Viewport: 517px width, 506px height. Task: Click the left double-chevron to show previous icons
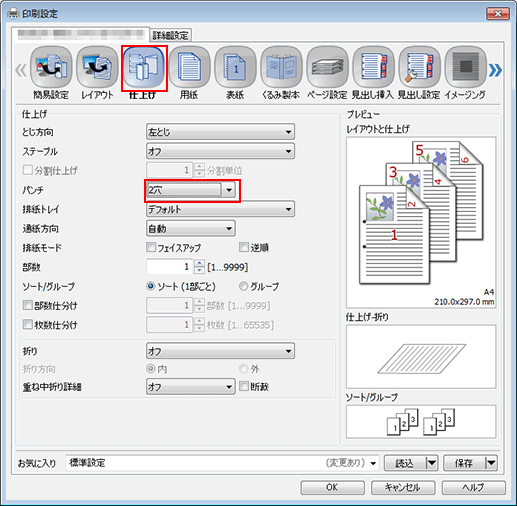pyautogui.click(x=21, y=70)
